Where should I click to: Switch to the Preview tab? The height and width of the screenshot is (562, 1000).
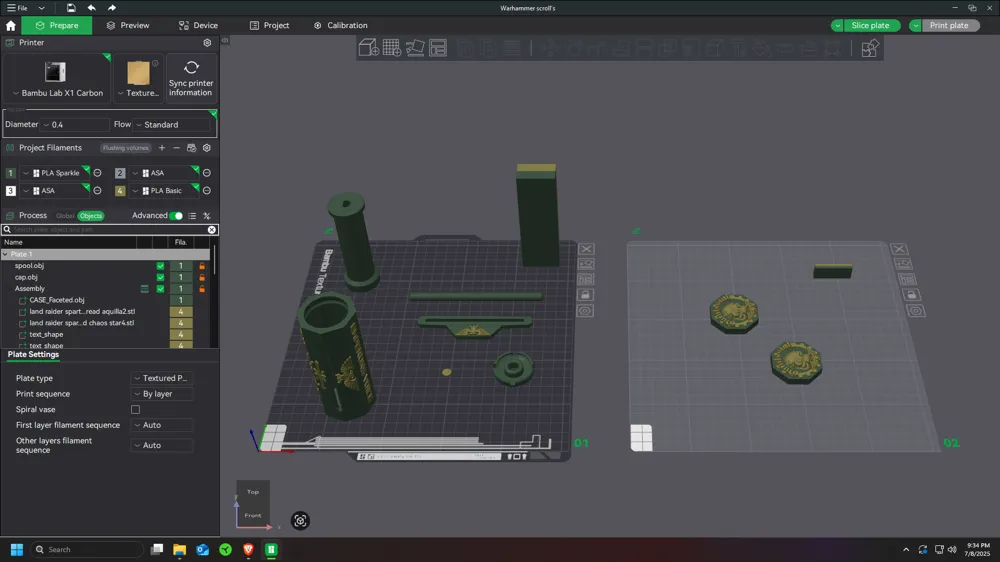(128, 26)
